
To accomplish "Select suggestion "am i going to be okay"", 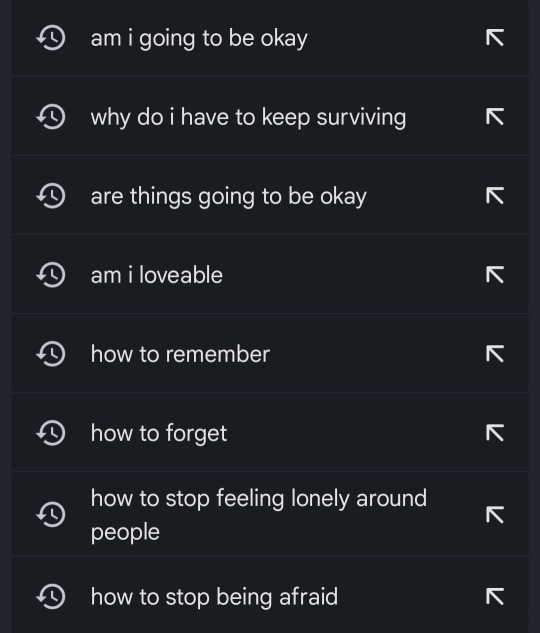I will (x=270, y=38).
